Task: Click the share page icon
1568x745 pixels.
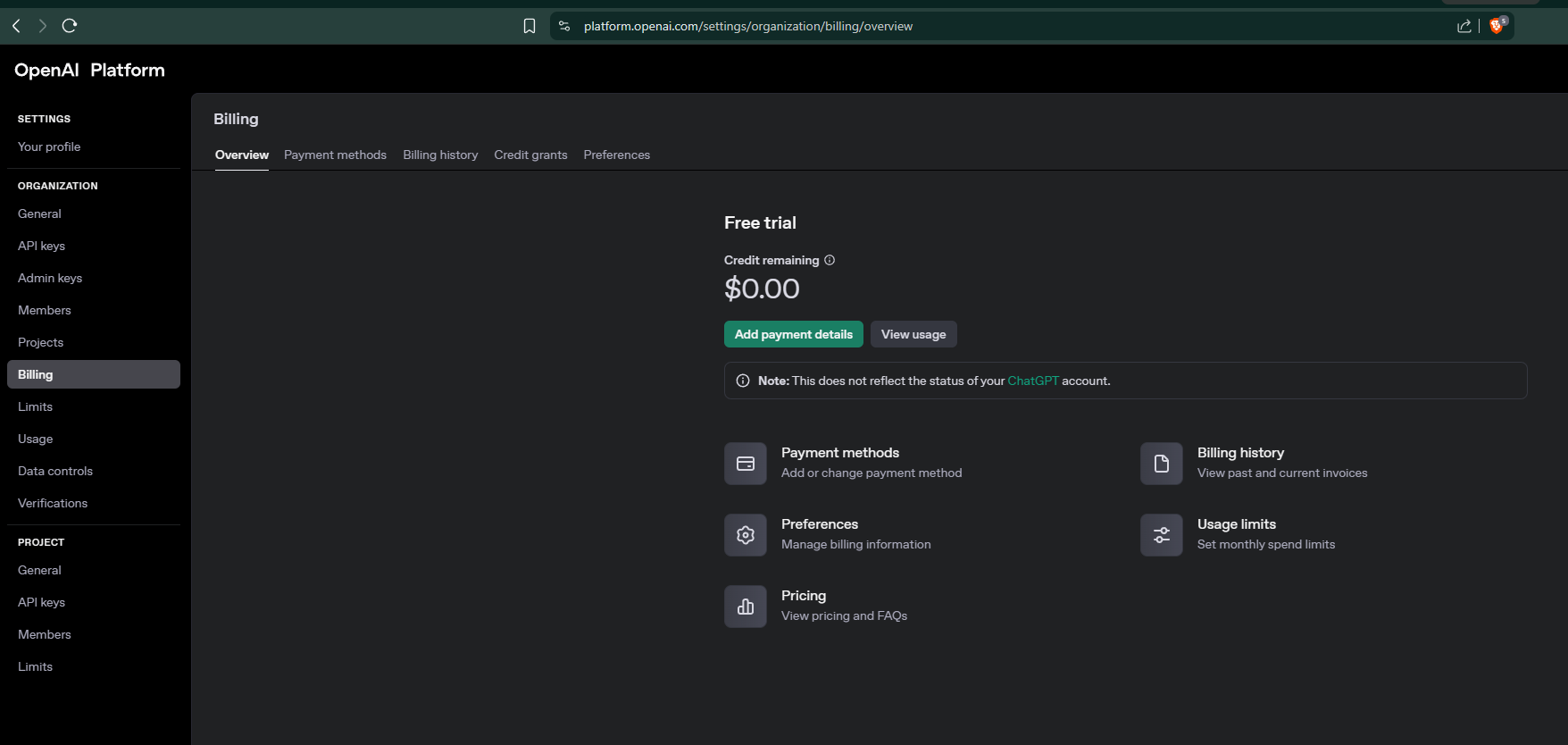Action: click(x=1464, y=26)
